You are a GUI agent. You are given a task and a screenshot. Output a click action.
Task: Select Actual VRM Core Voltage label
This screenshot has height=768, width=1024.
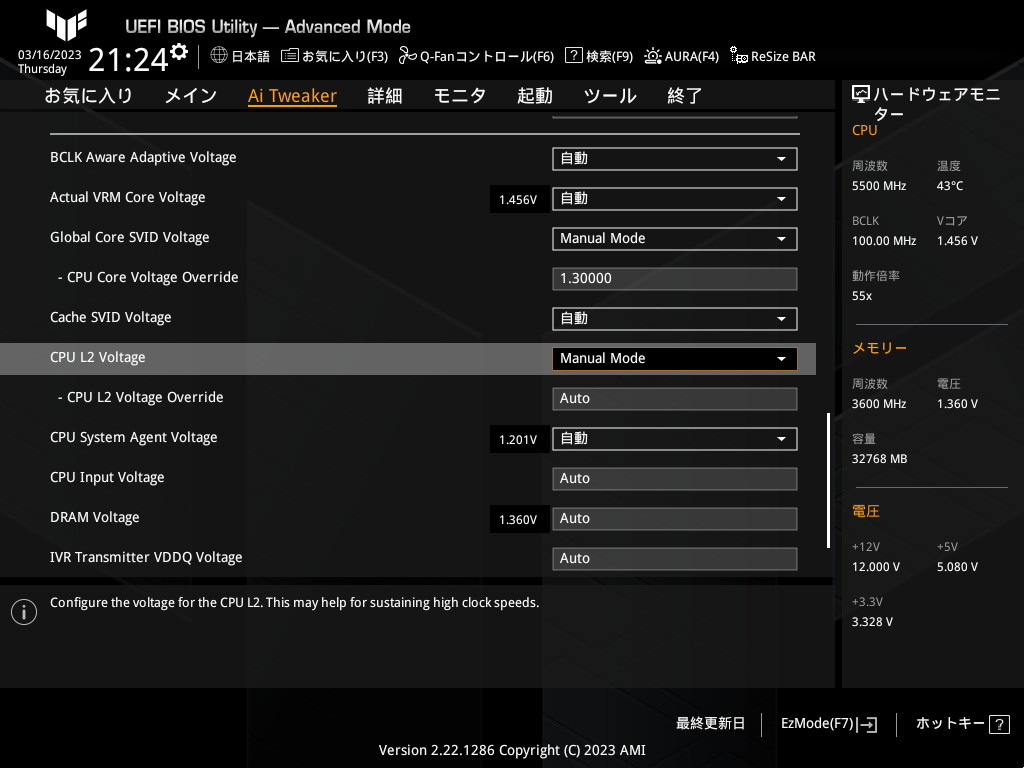pyautogui.click(x=127, y=197)
